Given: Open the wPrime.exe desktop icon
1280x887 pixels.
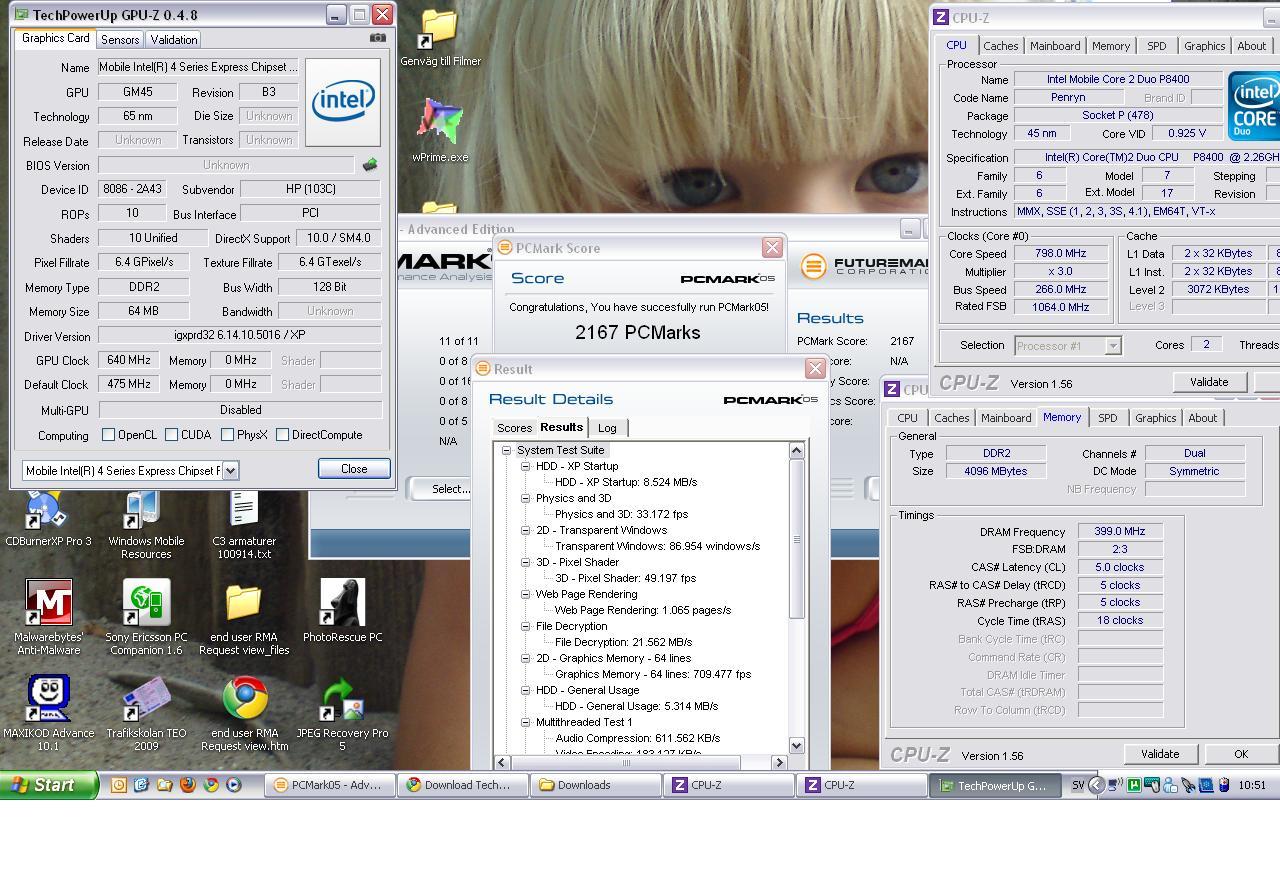Looking at the screenshot, I should [x=440, y=131].
